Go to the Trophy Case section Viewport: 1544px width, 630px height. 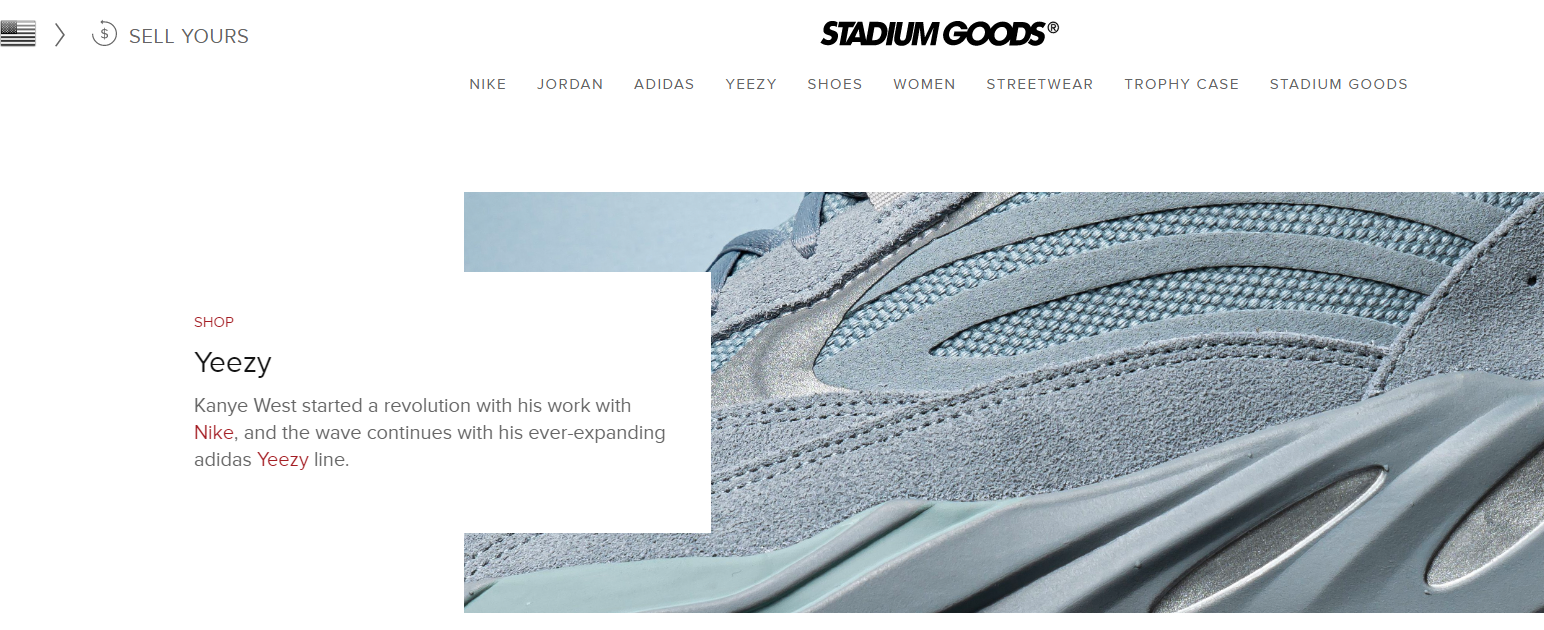pos(1181,84)
